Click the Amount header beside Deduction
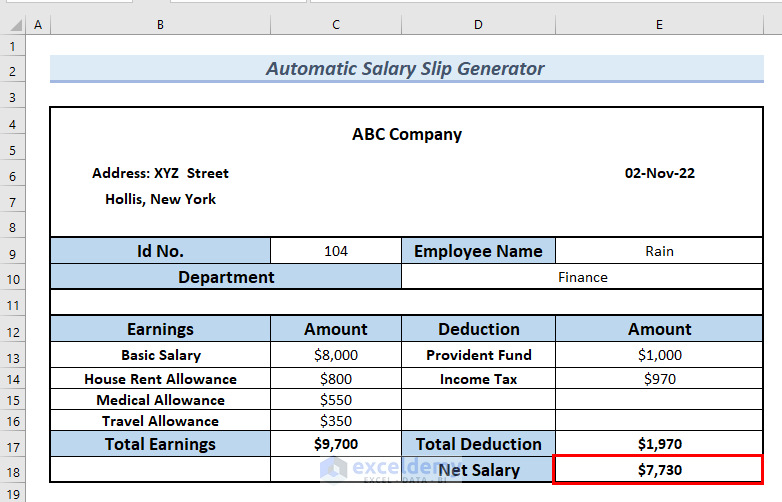This screenshot has height=502, width=782. click(659, 329)
